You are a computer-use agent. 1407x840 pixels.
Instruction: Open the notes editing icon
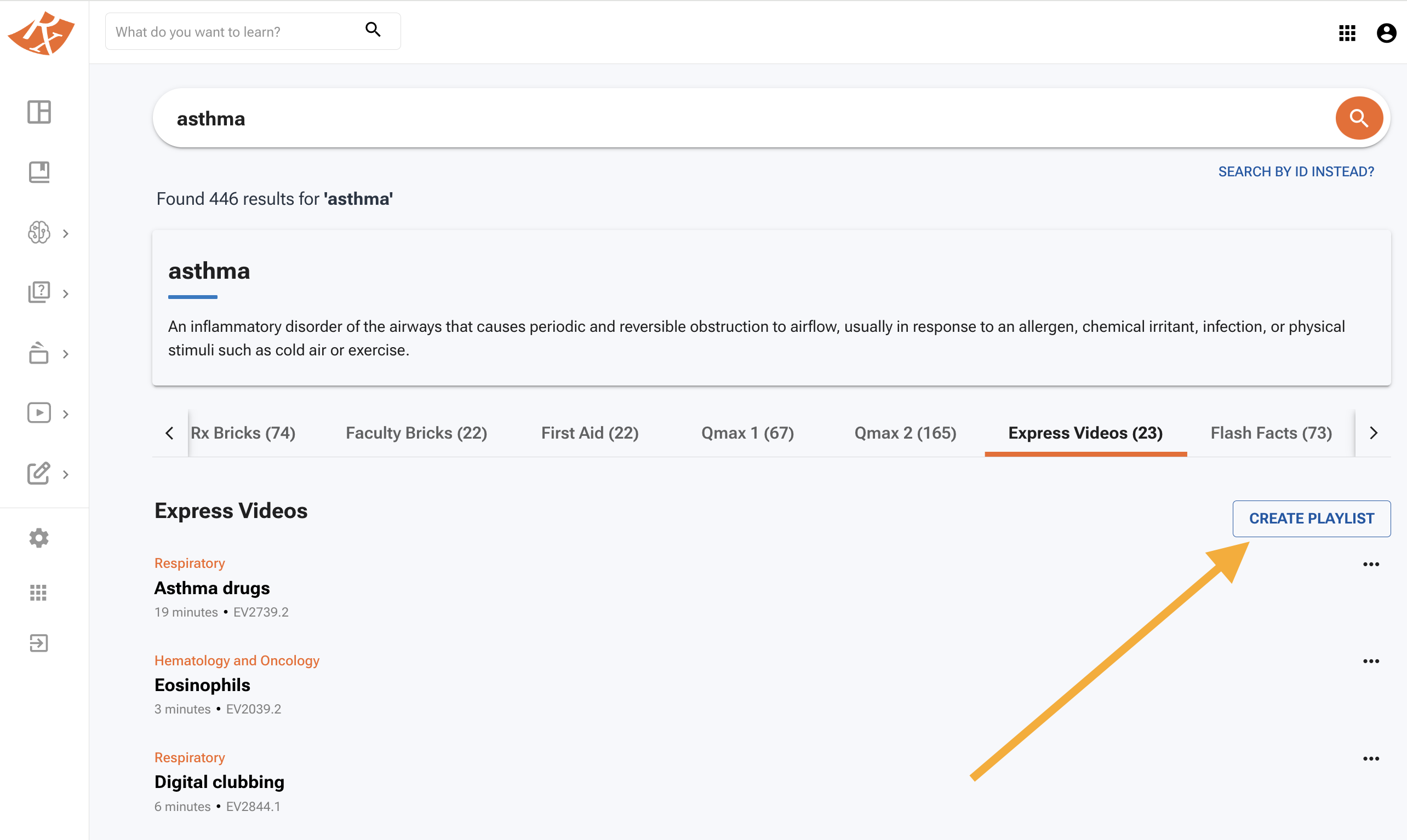tap(38, 474)
